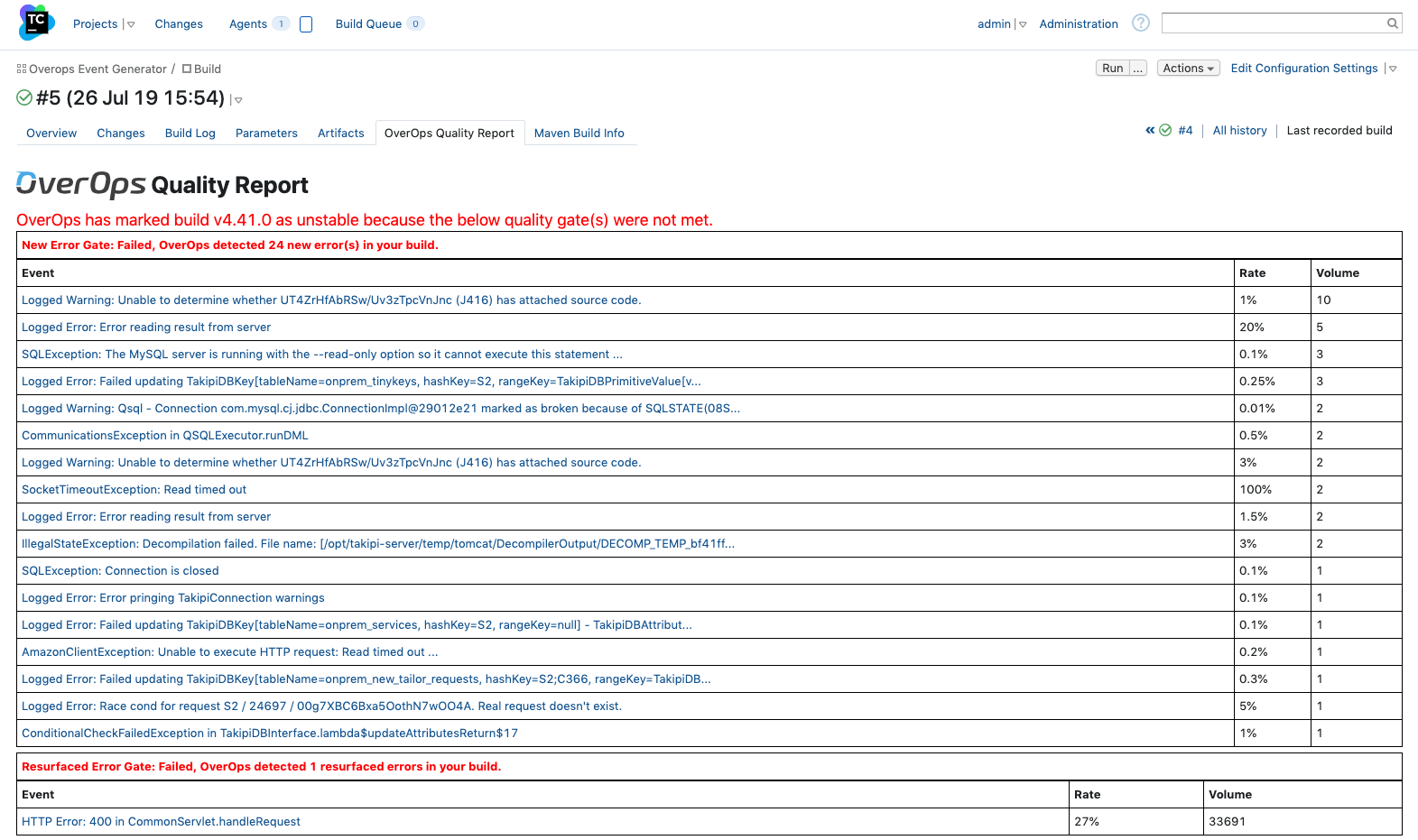Open Failed updating onprem_services event
This screenshot has width=1418, height=840.
point(357,624)
